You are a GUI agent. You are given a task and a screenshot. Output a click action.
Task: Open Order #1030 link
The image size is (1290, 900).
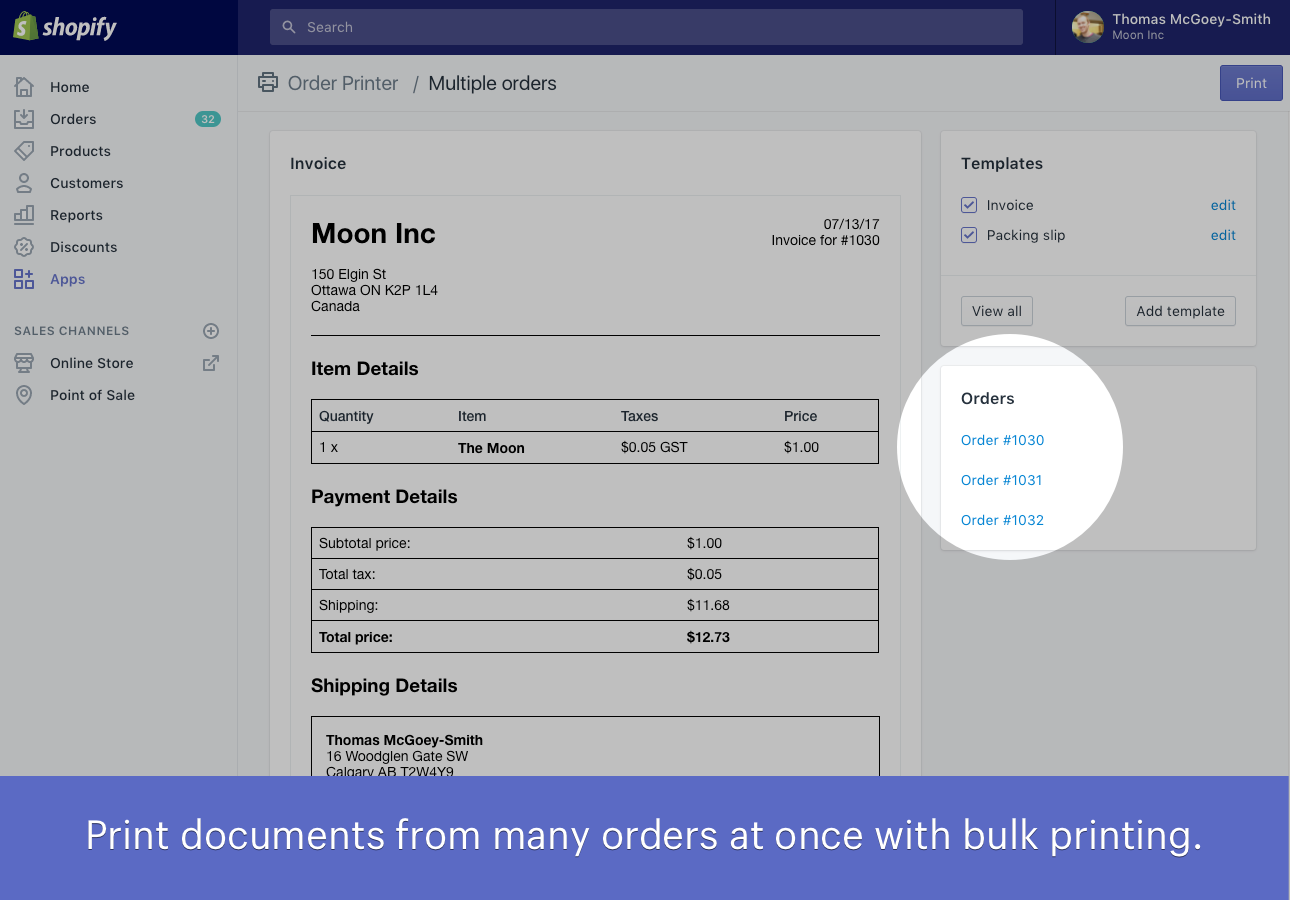coord(1002,440)
